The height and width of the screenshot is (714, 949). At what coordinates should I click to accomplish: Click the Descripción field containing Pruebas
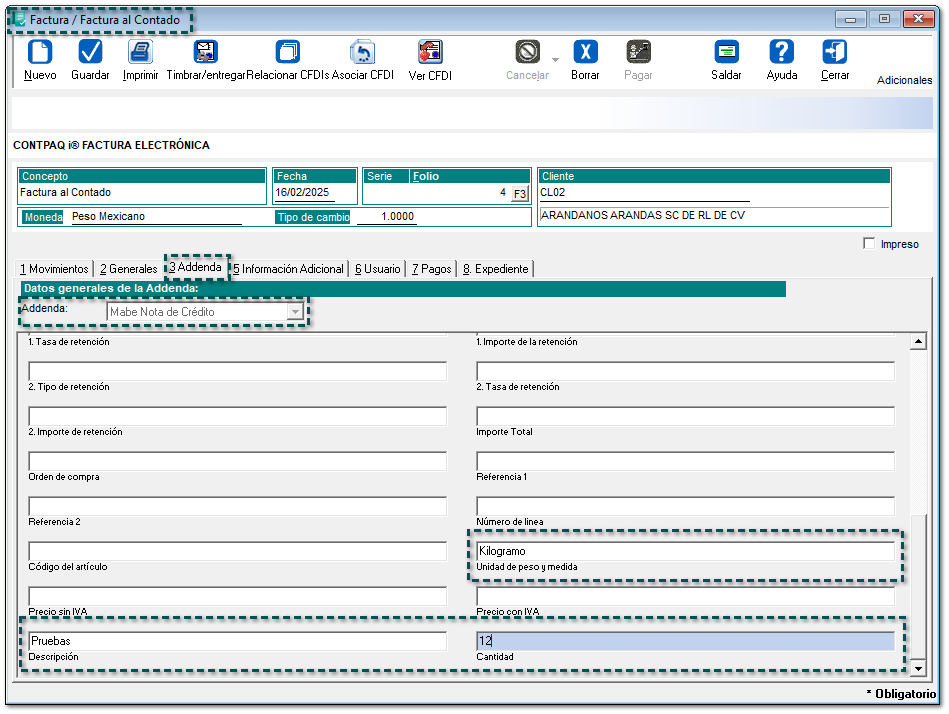[237, 641]
